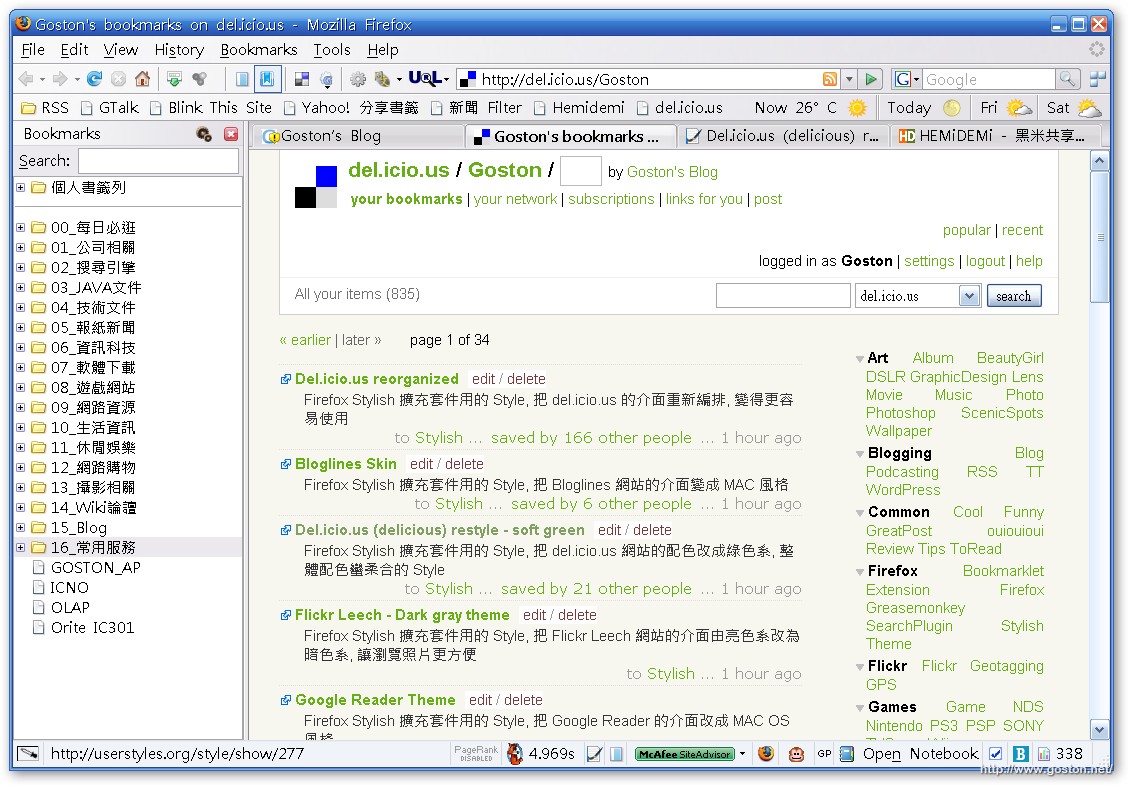Viewport: 1128px width, 785px height.
Task: Click the RSS feed icon in address bar
Action: click(829, 78)
